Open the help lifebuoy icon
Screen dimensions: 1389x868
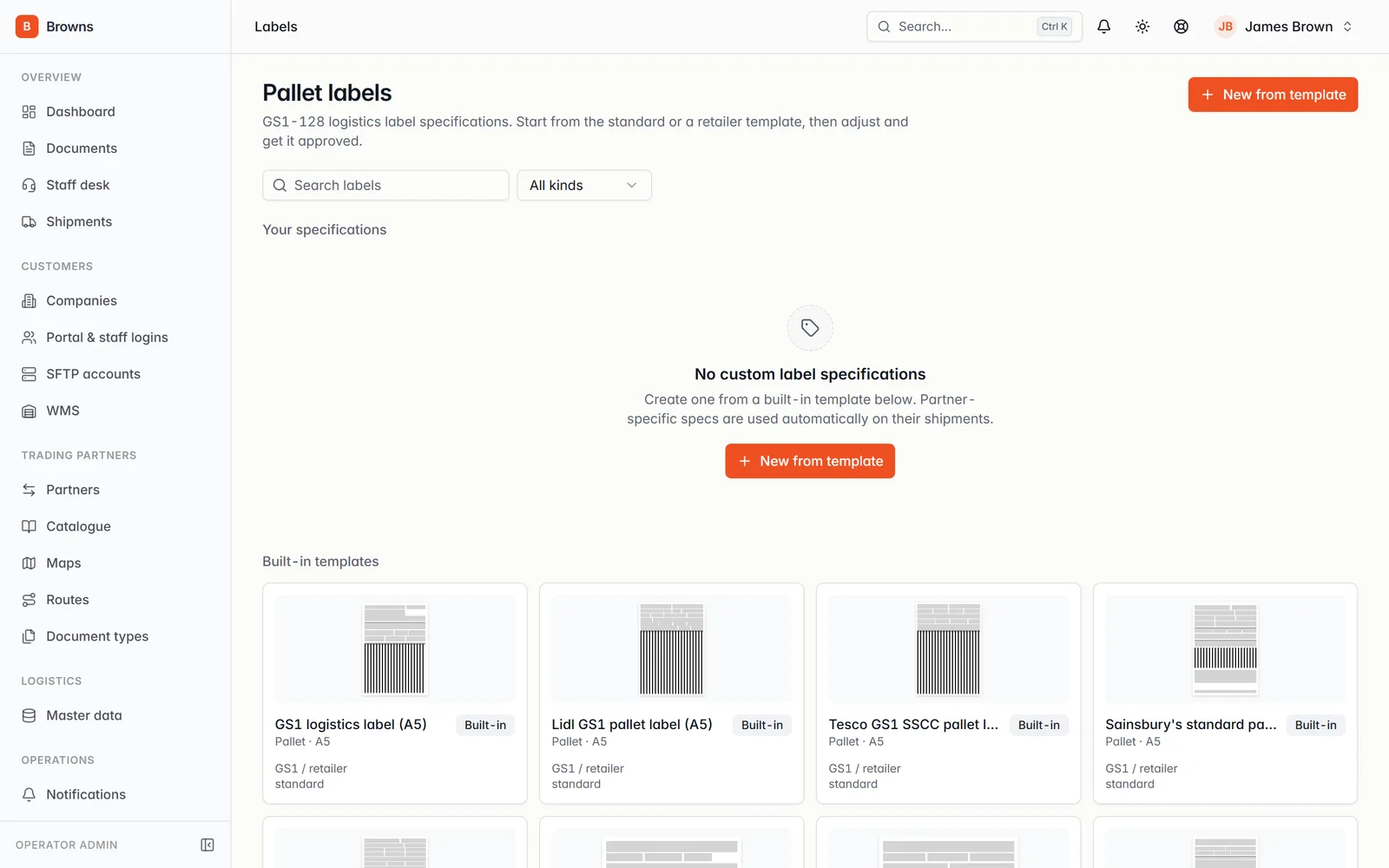(1182, 27)
